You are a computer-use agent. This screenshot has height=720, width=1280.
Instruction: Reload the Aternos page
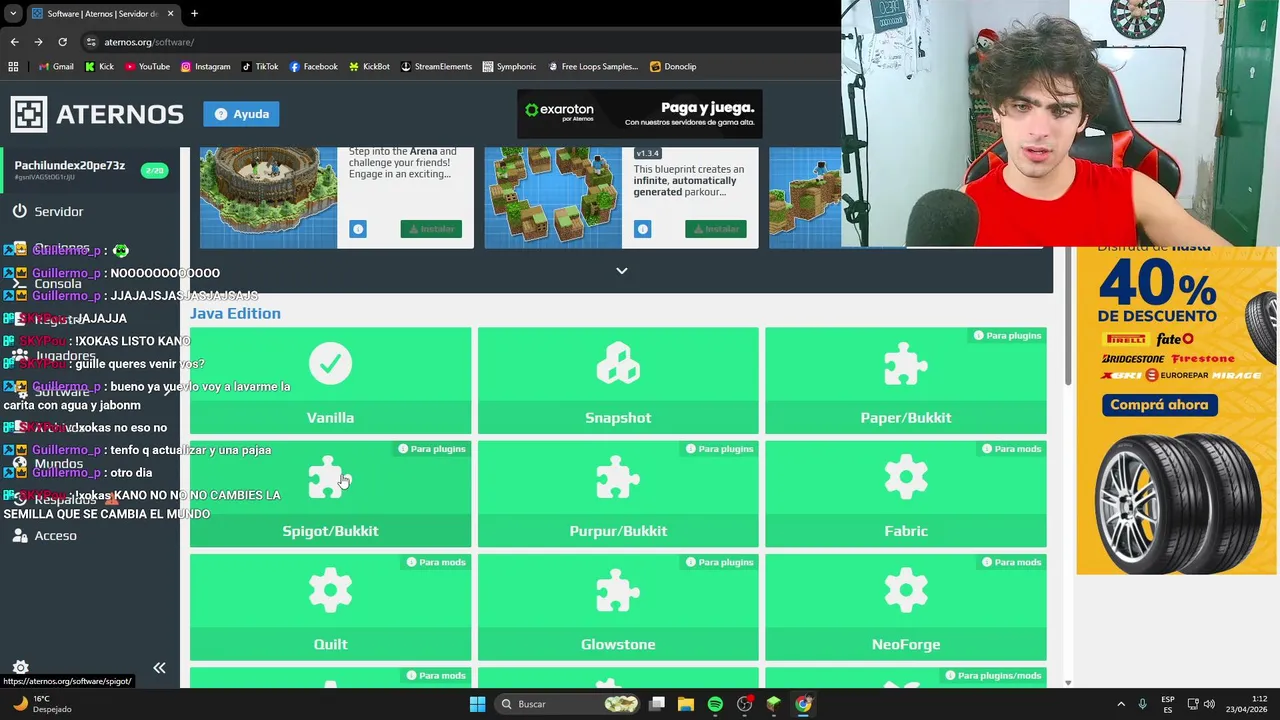tap(62, 42)
